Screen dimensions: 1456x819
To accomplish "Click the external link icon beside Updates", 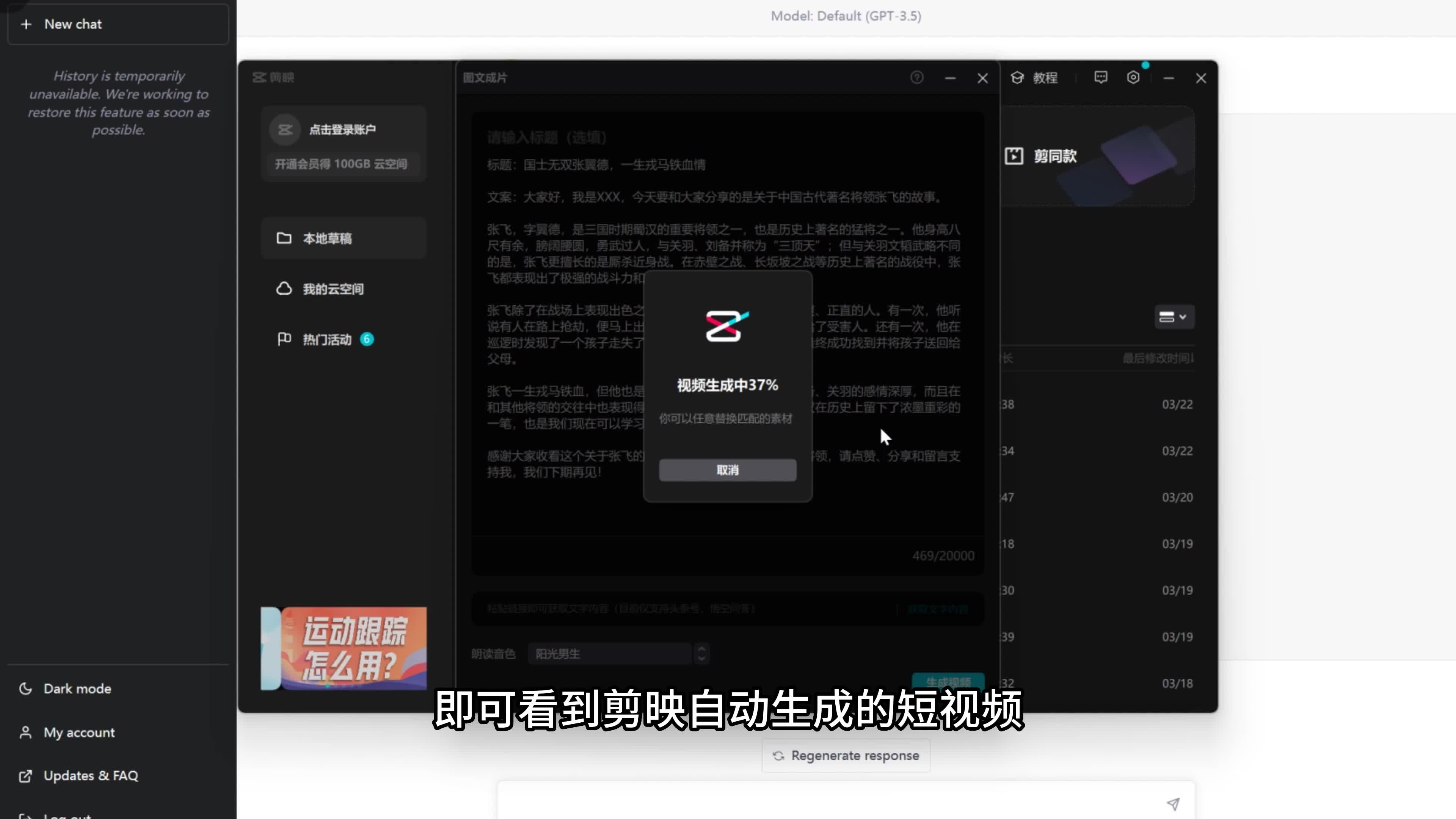I will 25,775.
